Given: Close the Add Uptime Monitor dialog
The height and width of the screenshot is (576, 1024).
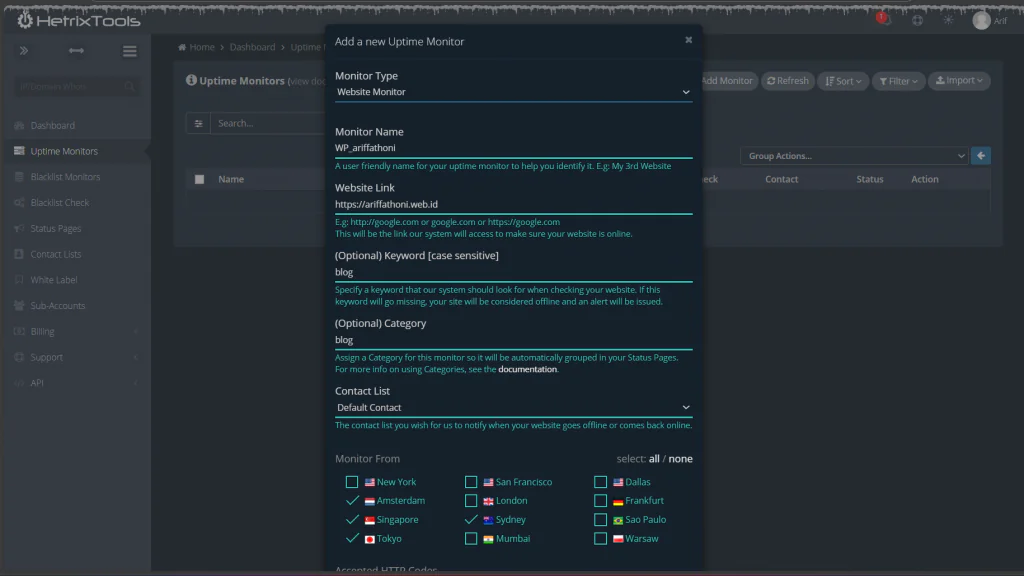Looking at the screenshot, I should pos(688,40).
